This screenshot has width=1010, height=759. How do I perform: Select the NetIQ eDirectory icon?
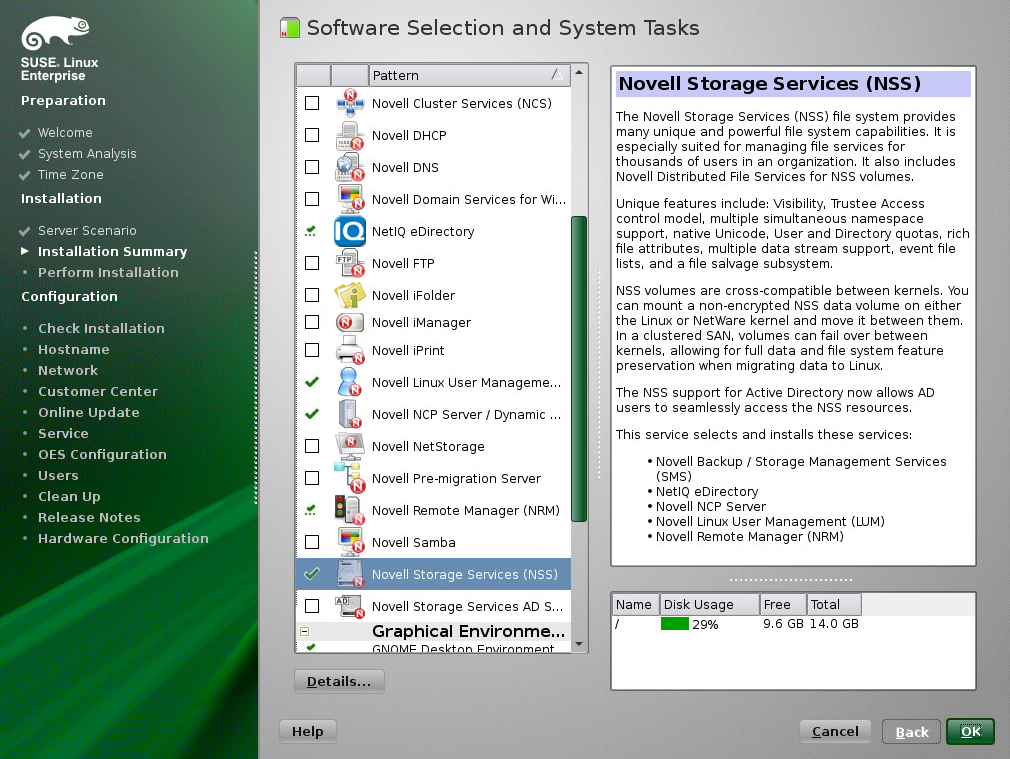coord(348,231)
